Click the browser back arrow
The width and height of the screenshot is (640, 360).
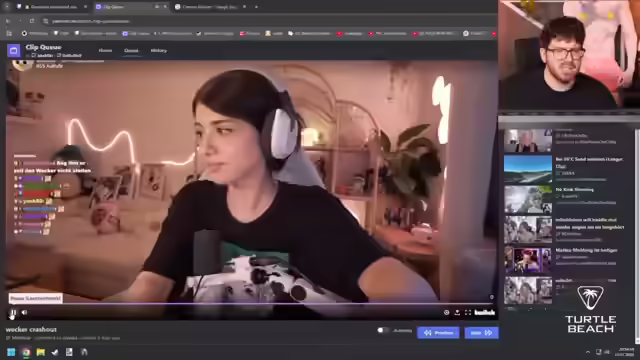tap(8, 21)
